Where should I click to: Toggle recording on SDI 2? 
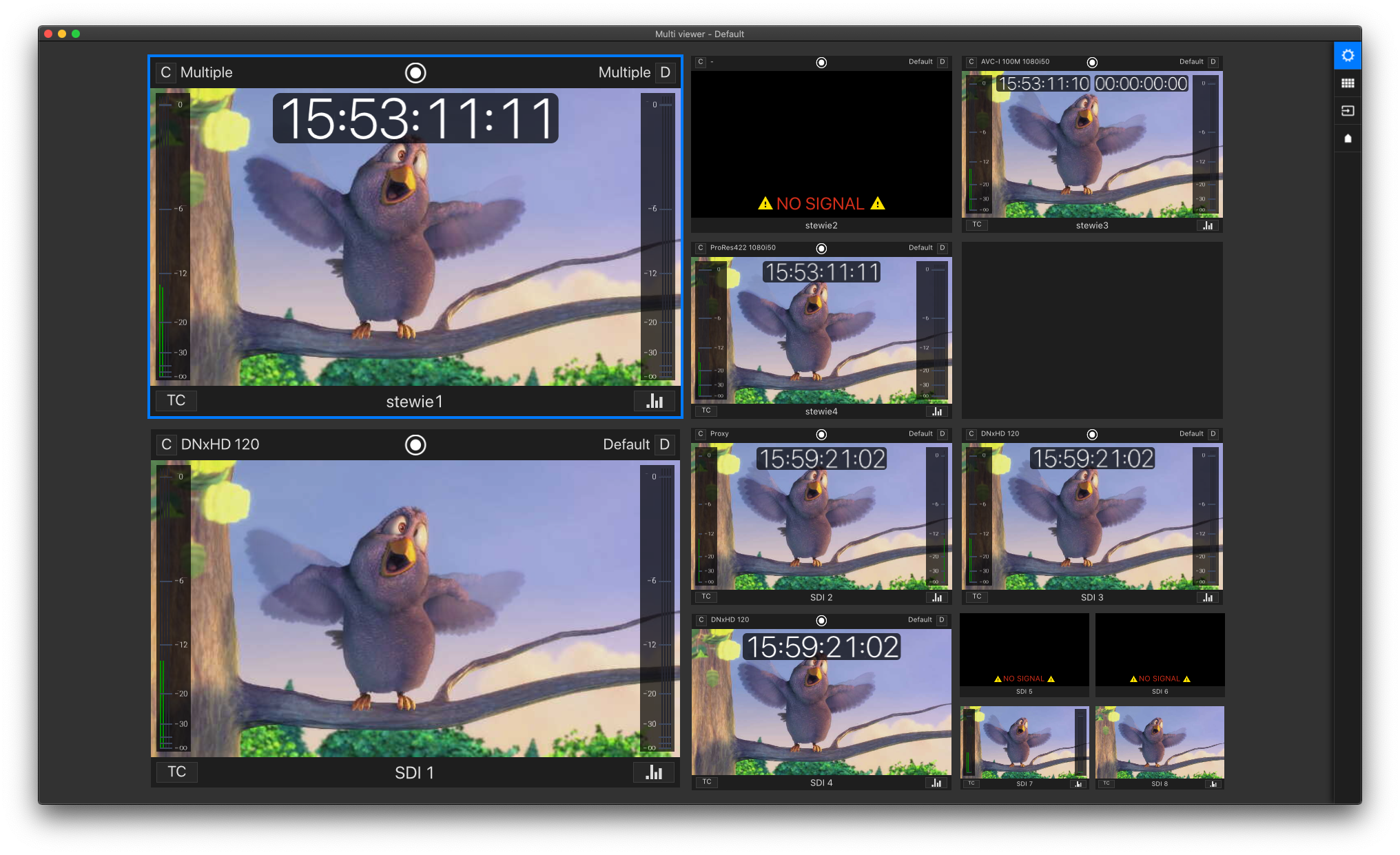tap(821, 435)
